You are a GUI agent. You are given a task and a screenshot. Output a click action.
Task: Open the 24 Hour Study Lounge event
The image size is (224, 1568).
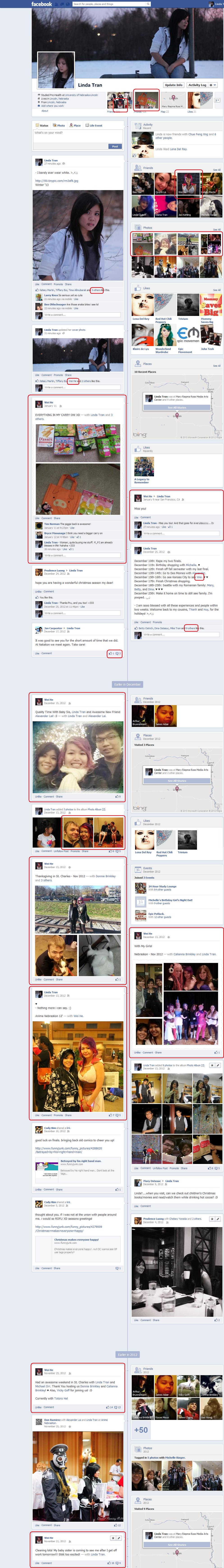(x=162, y=886)
